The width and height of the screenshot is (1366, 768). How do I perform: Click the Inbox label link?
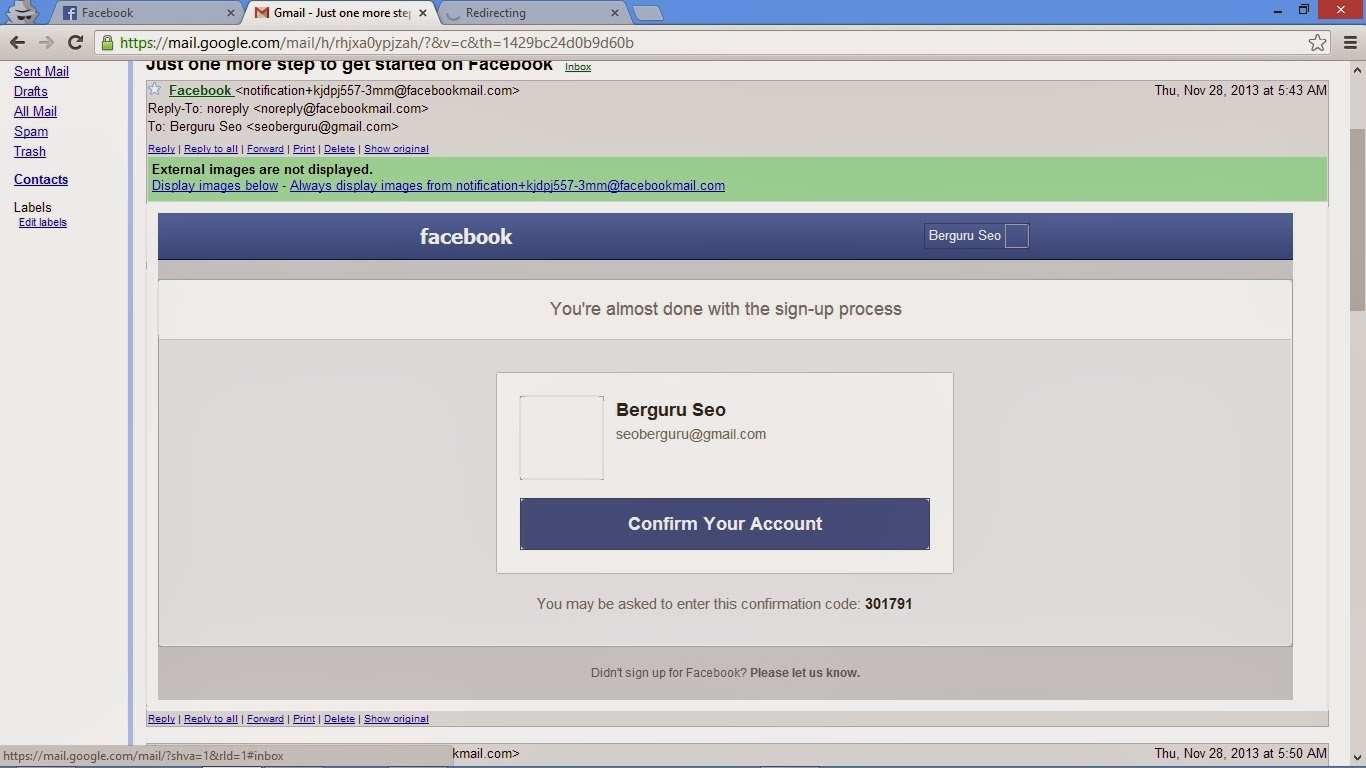click(578, 67)
